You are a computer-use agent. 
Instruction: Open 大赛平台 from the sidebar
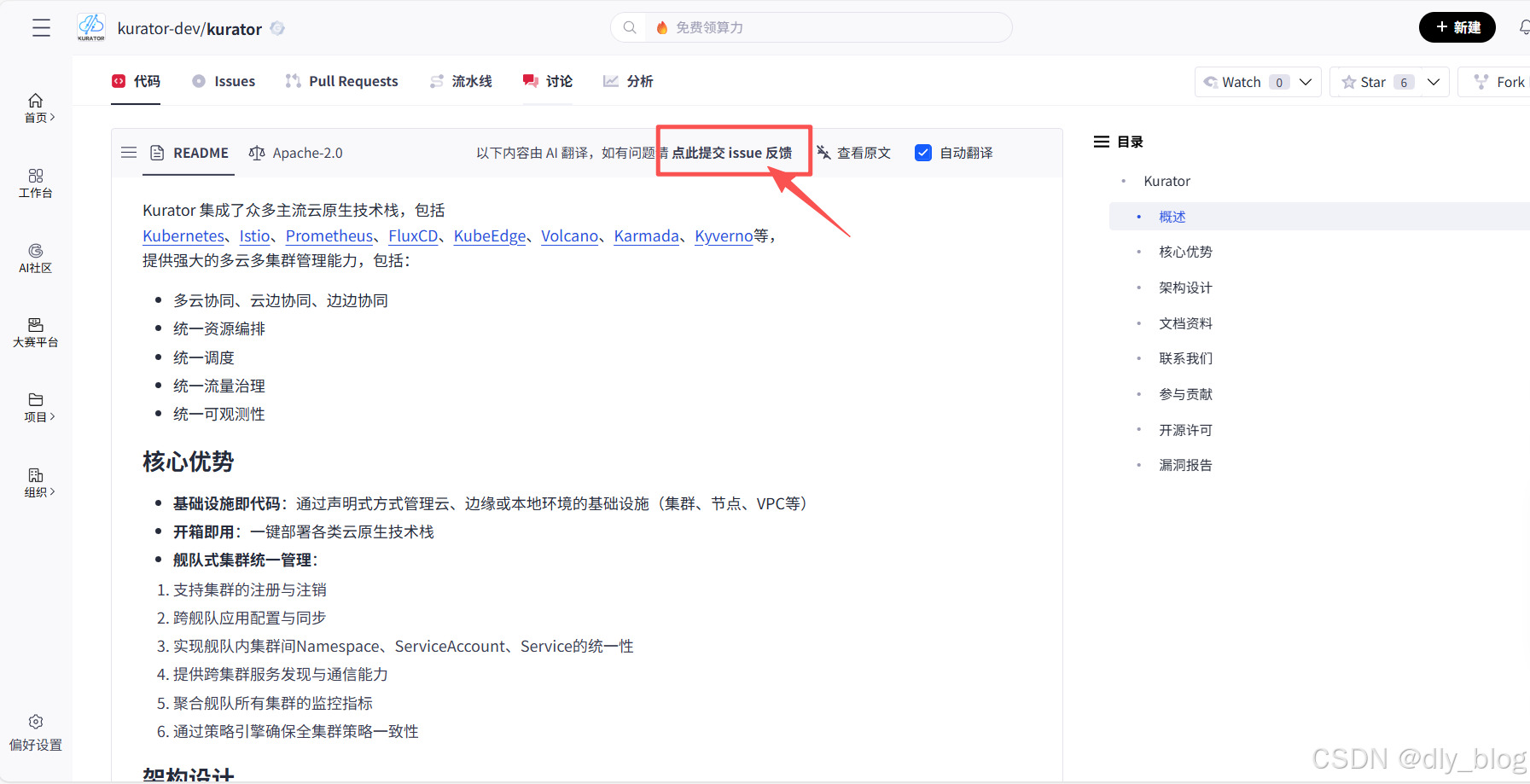click(x=36, y=333)
